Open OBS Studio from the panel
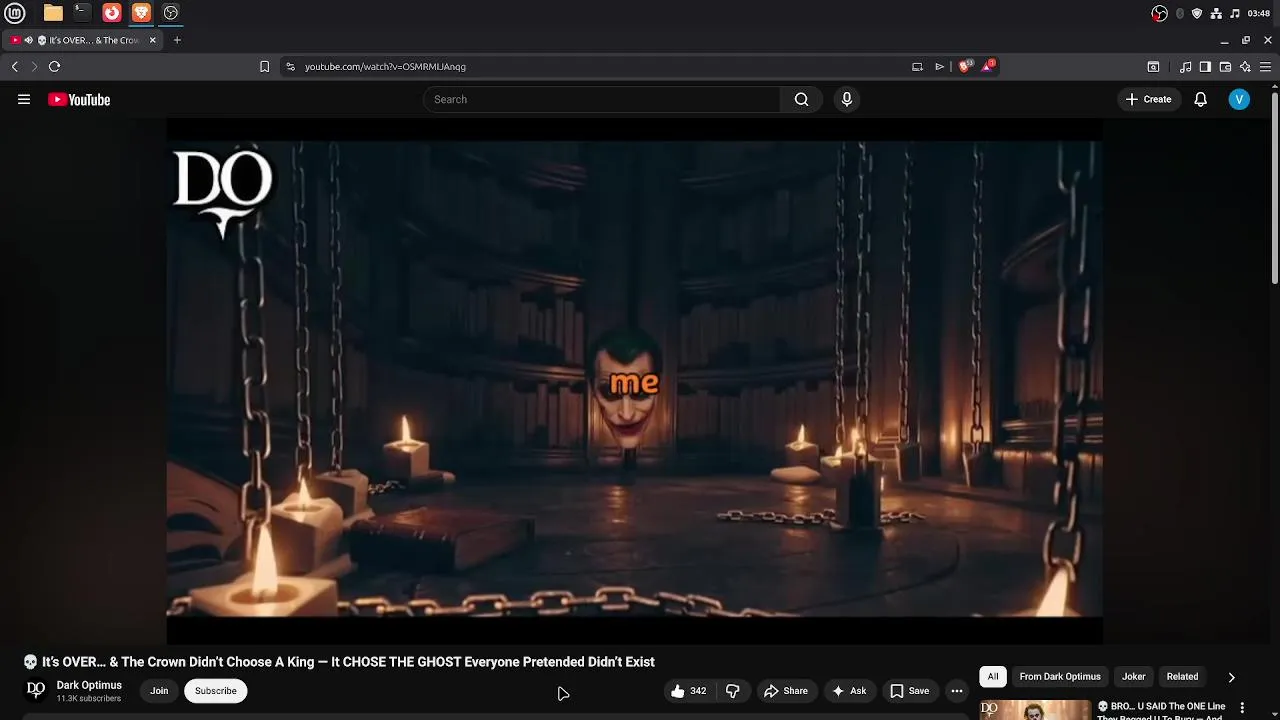The image size is (1280, 720). coord(171,13)
